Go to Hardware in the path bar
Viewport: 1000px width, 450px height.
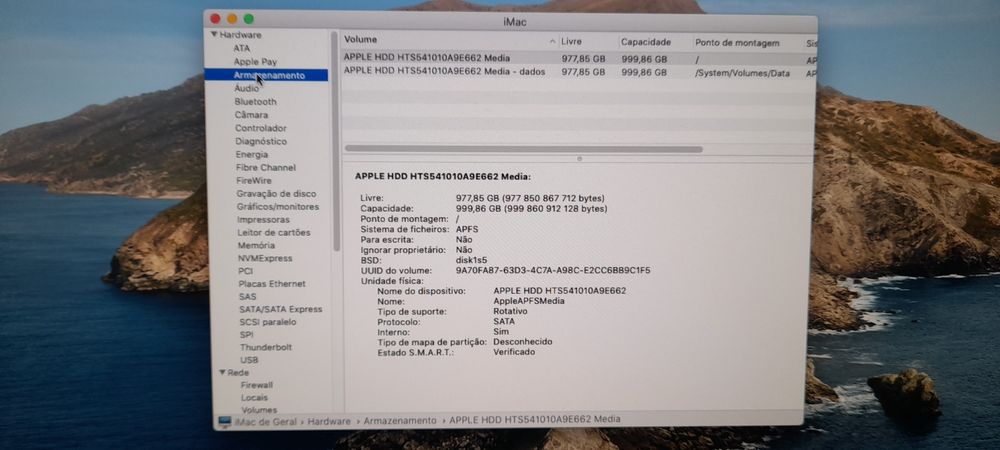tap(330, 421)
